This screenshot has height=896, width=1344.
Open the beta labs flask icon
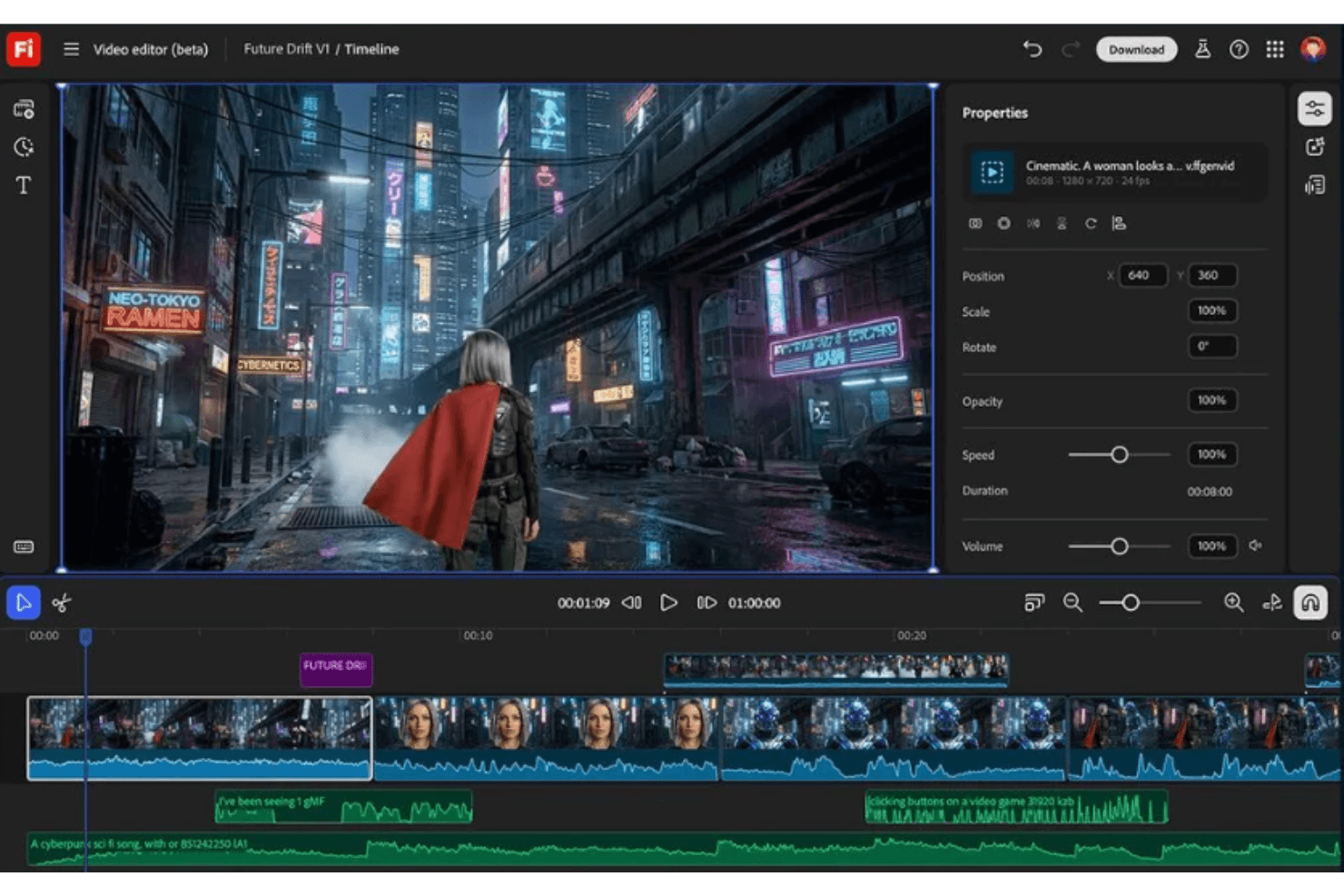coord(1202,49)
